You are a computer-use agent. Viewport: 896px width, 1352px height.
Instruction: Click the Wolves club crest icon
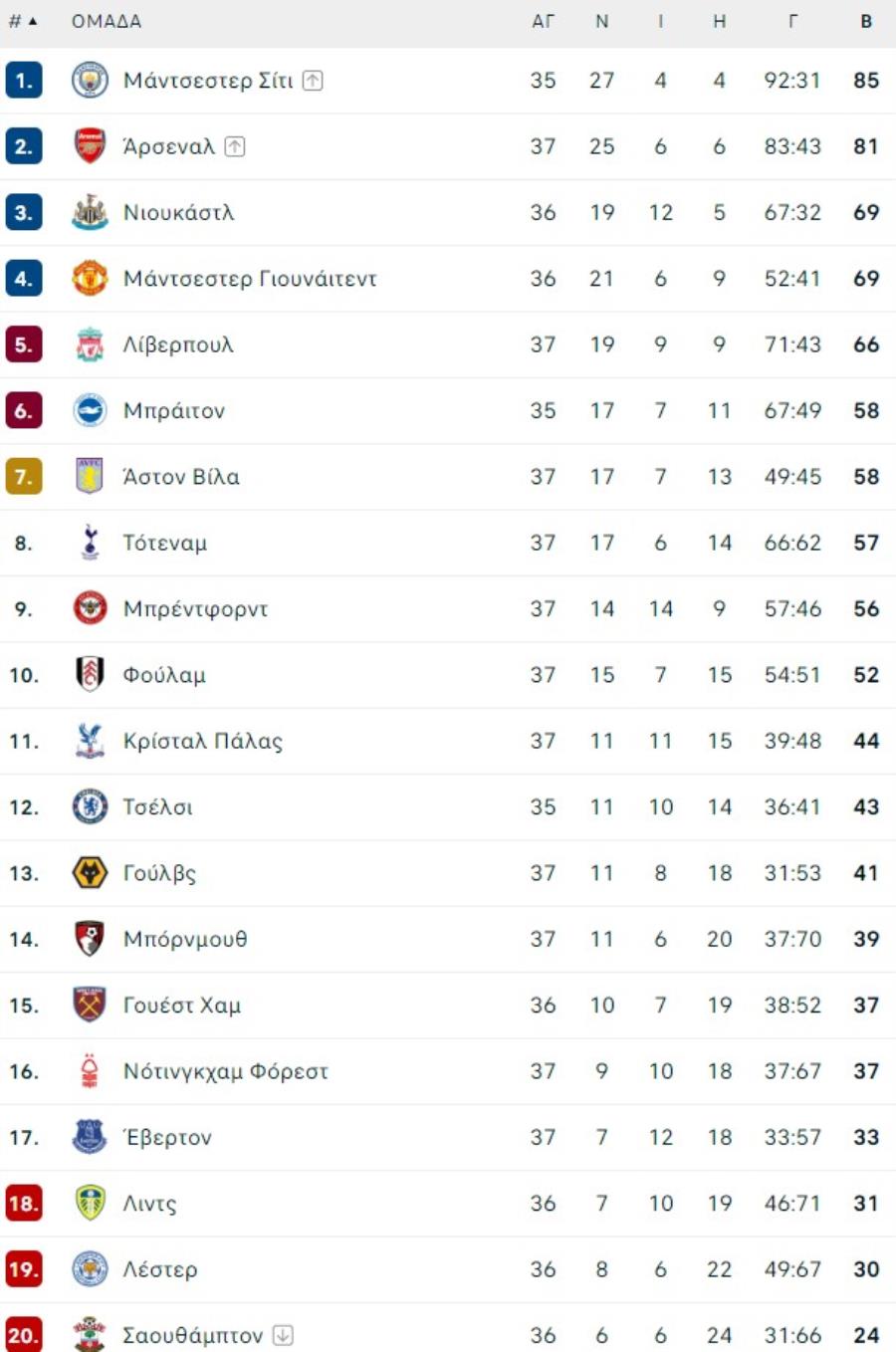pyautogui.click(x=90, y=873)
